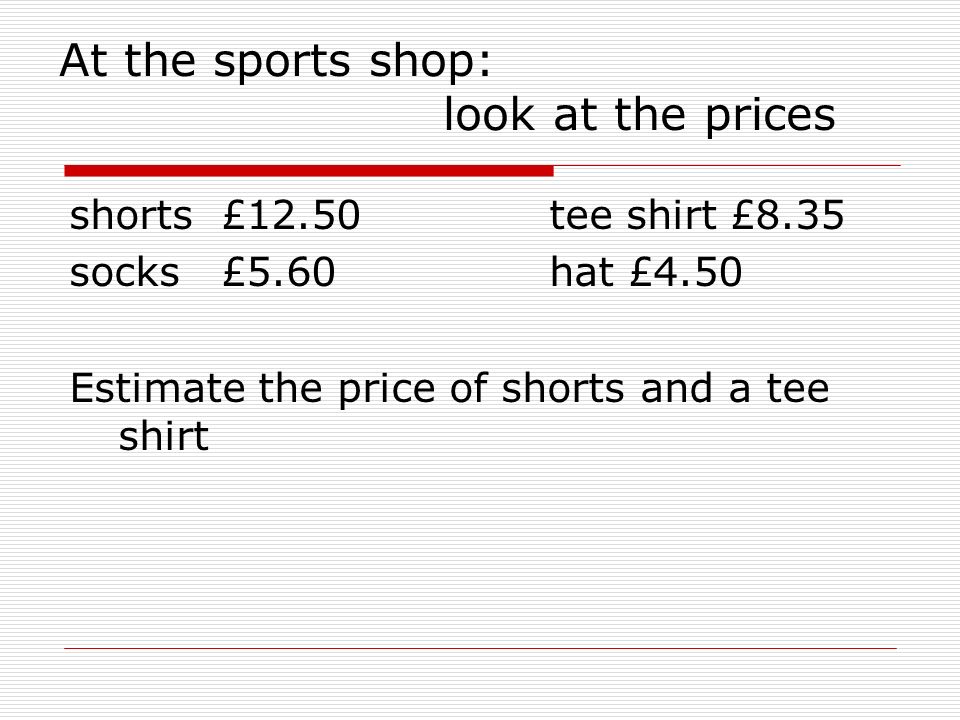Screen dimensions: 960x720
Task: Click the tee shirt price £8.35
Action: tap(788, 215)
